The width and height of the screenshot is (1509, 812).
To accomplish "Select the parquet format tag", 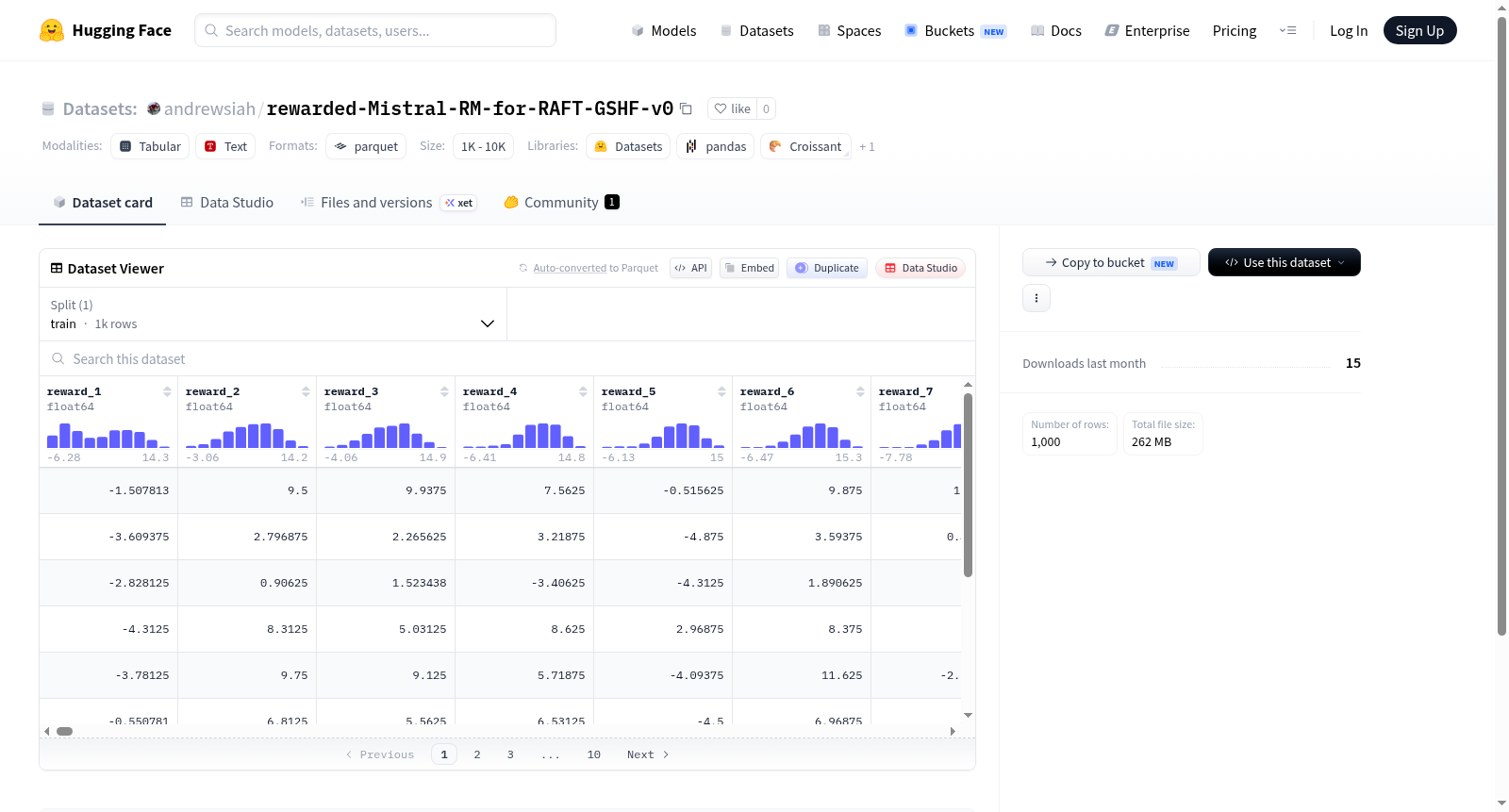I will tap(366, 146).
